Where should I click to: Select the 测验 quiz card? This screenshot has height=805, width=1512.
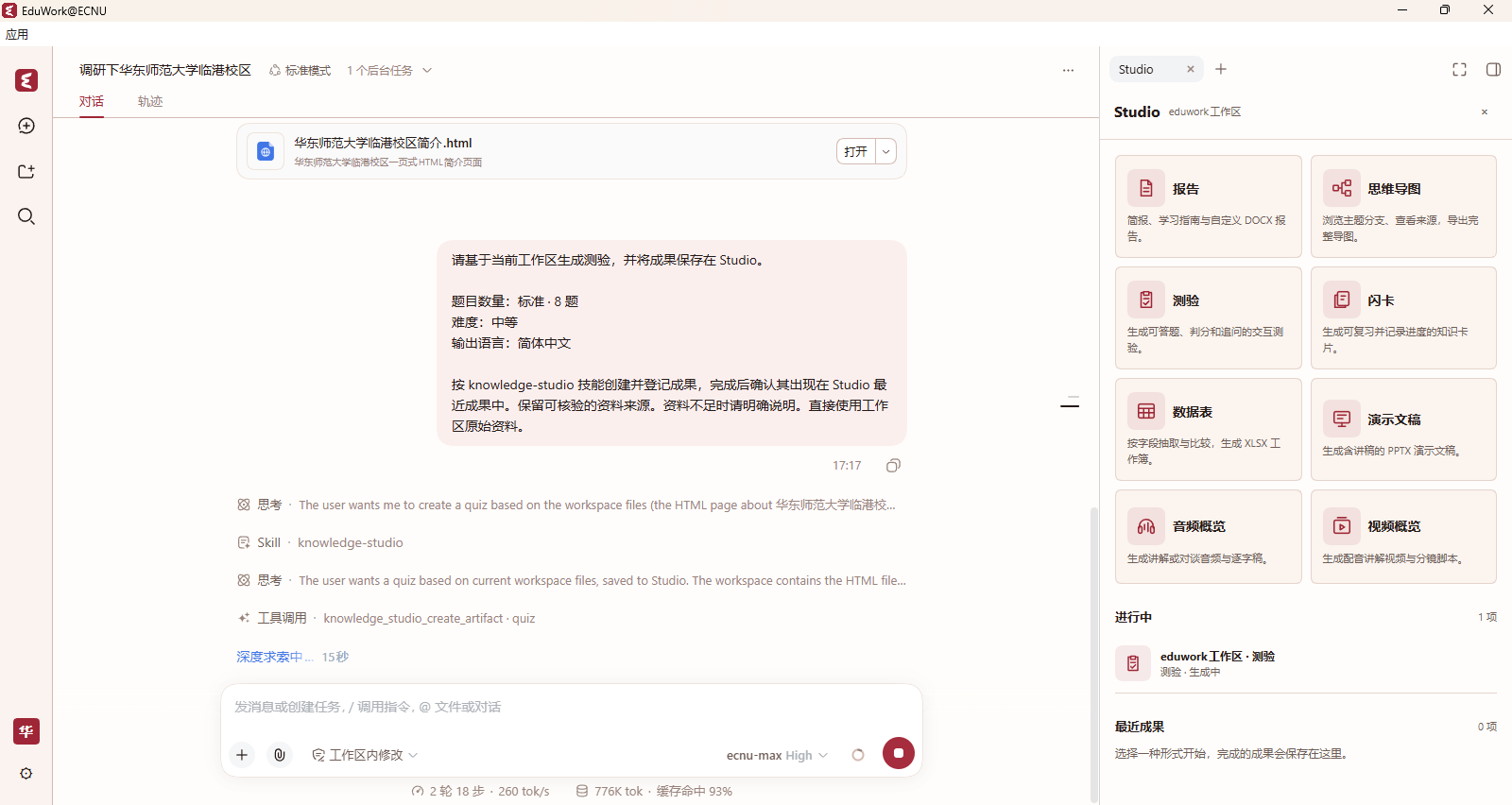(1209, 317)
